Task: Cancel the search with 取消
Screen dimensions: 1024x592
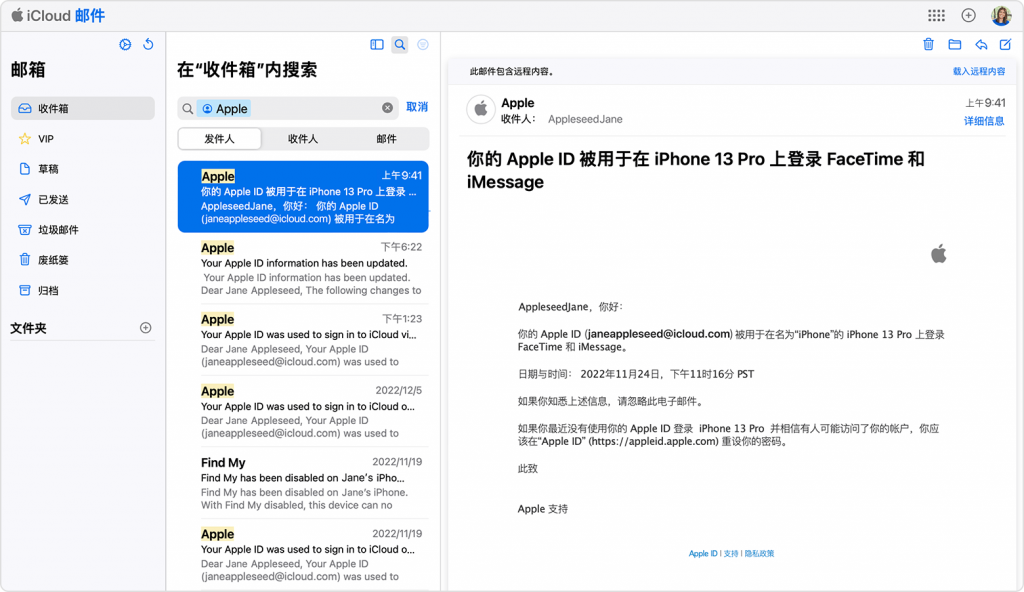Action: [x=417, y=107]
